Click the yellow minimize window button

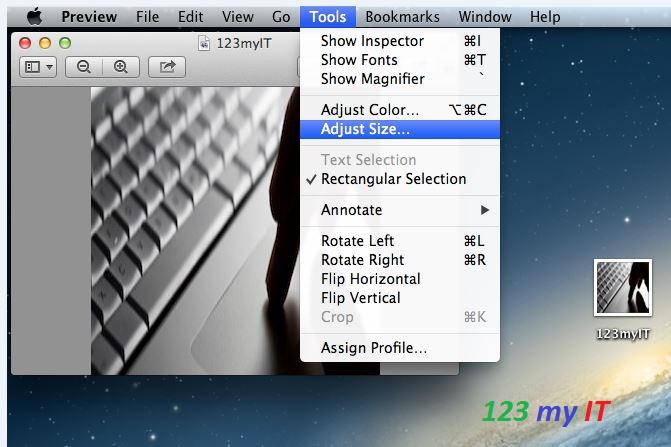point(45,43)
